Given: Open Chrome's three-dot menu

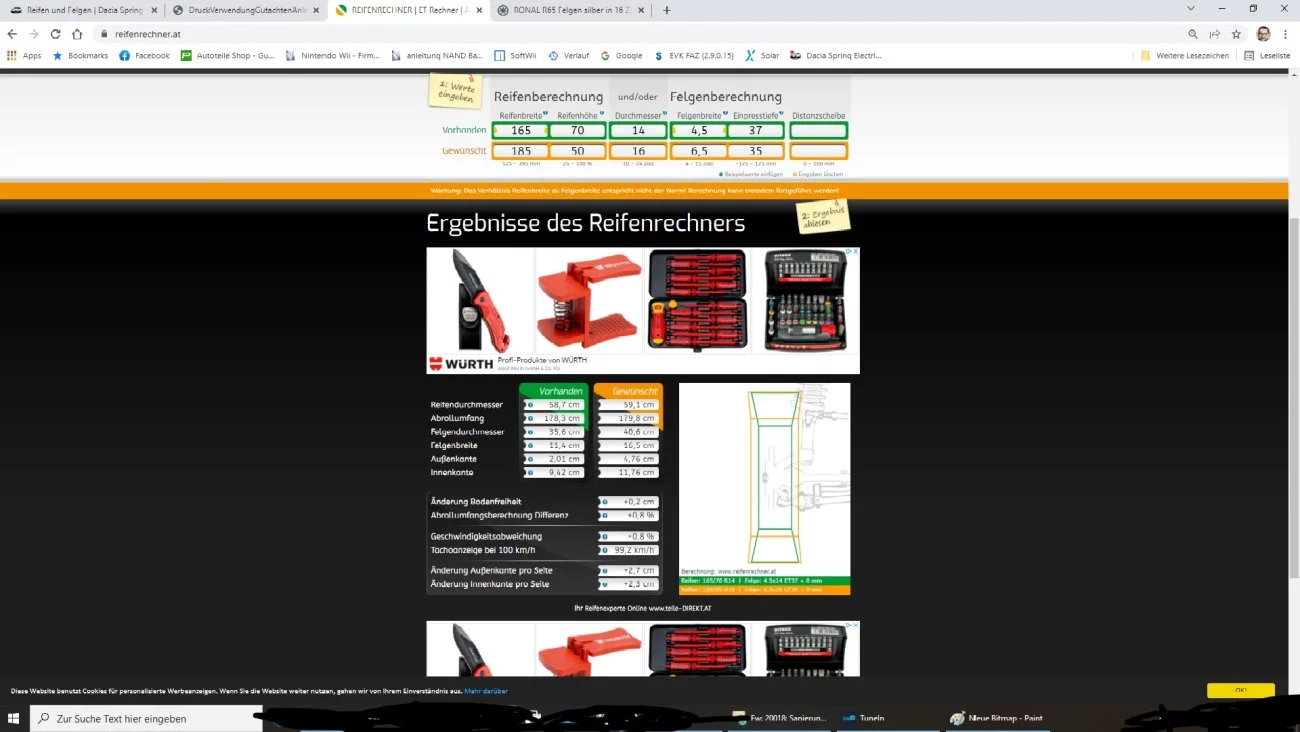Looking at the screenshot, I should pos(1286,34).
